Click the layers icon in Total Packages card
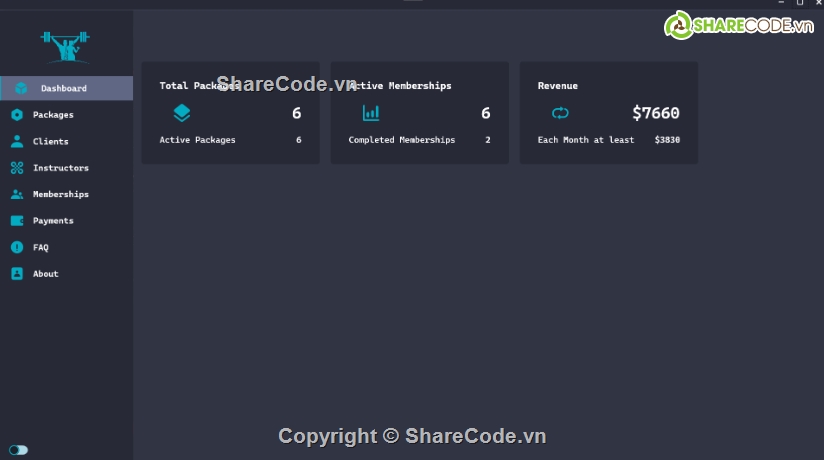This screenshot has width=824, height=460. pyautogui.click(x=181, y=113)
